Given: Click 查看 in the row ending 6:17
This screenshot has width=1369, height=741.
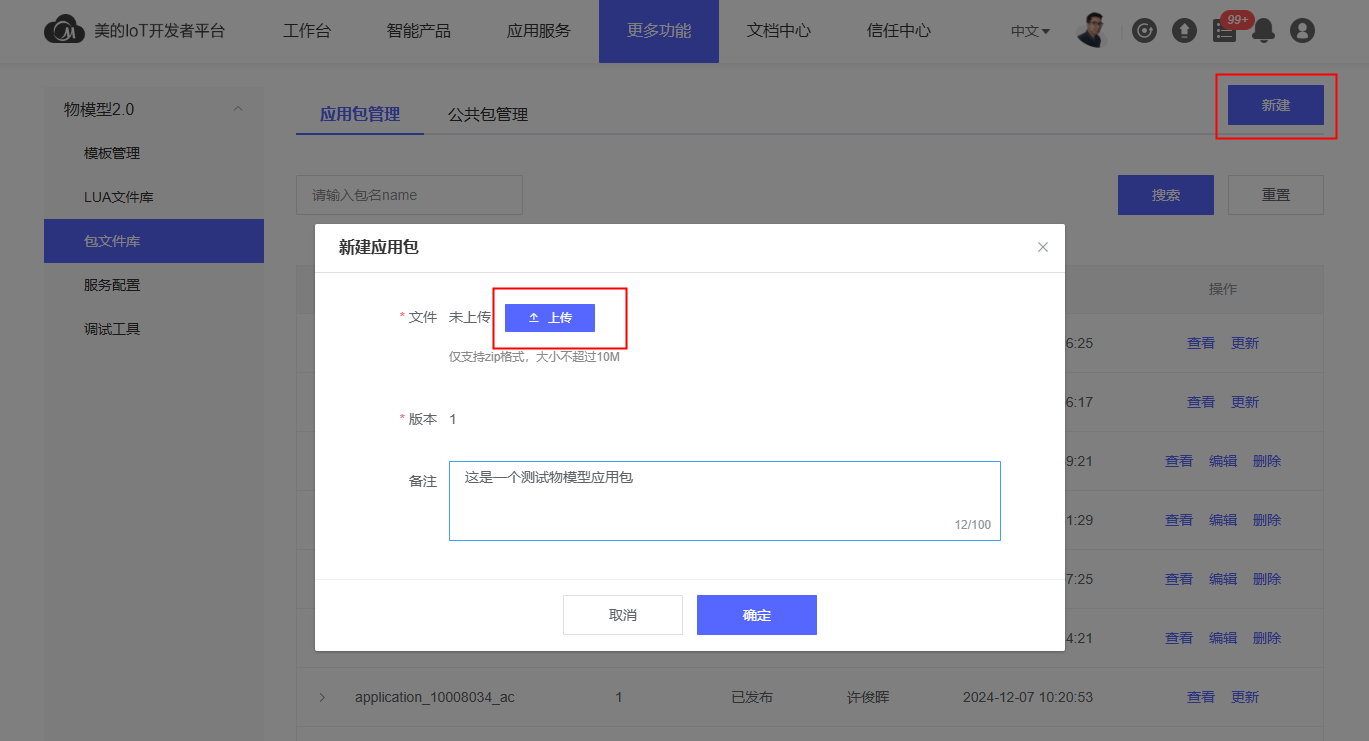Looking at the screenshot, I should 1201,402.
